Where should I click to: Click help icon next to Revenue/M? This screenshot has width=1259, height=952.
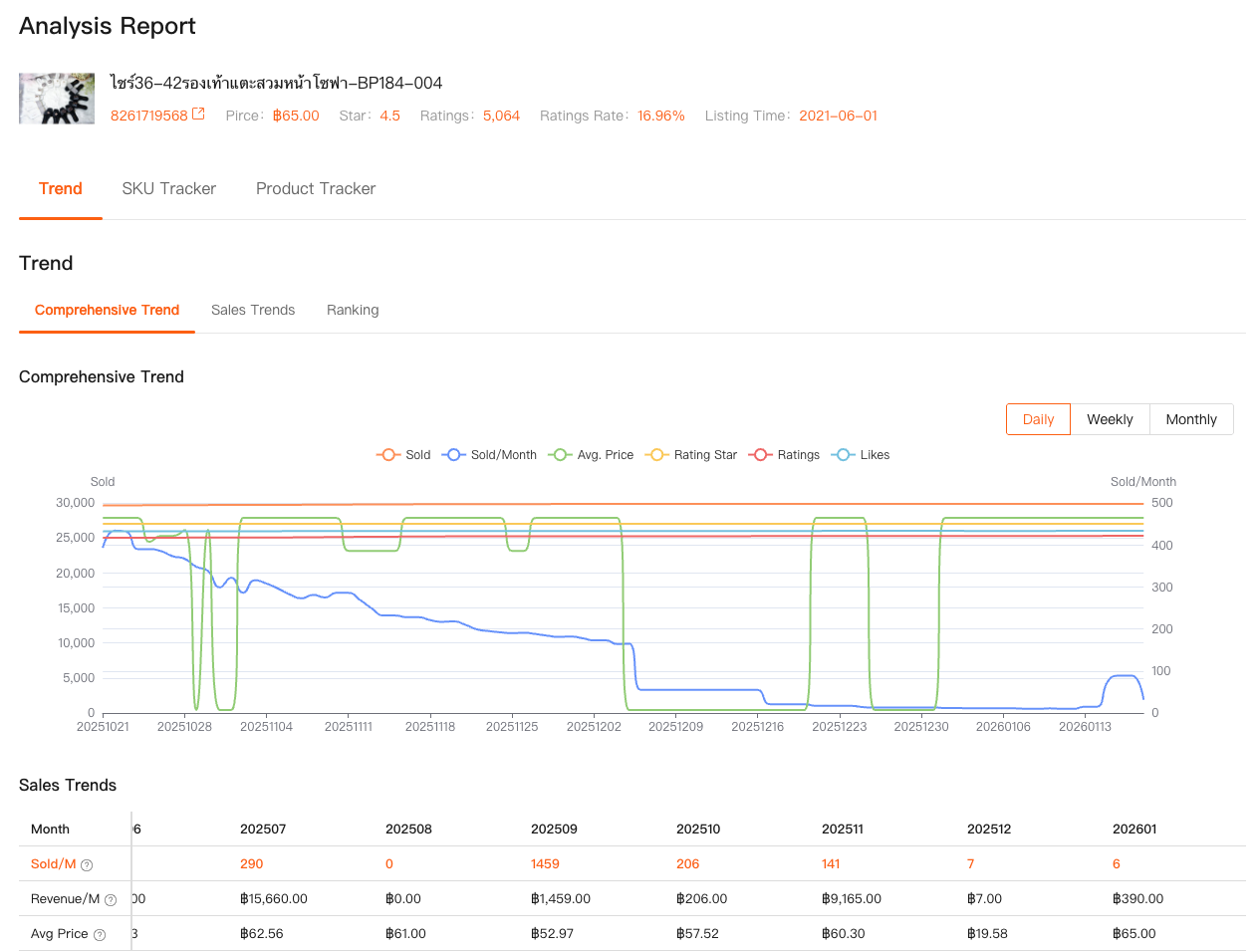pos(111,900)
